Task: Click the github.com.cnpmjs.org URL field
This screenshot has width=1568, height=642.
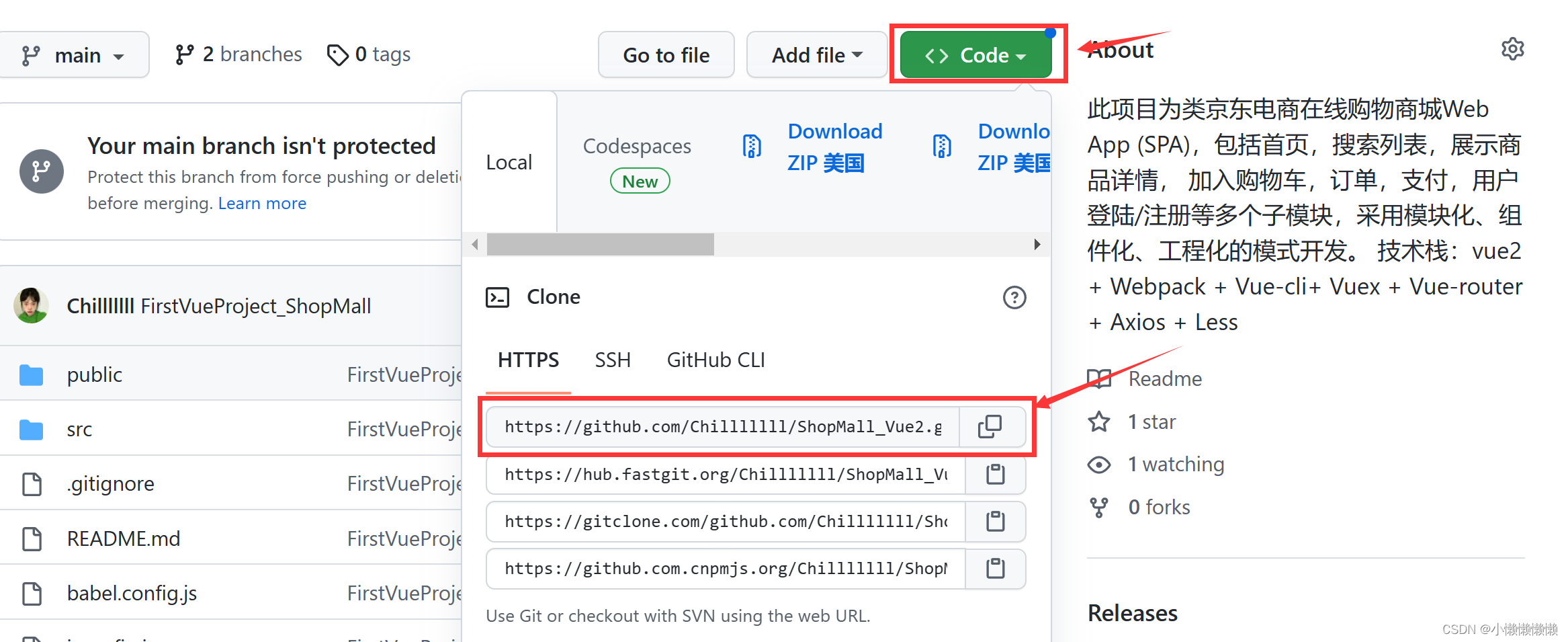Action: 726,569
